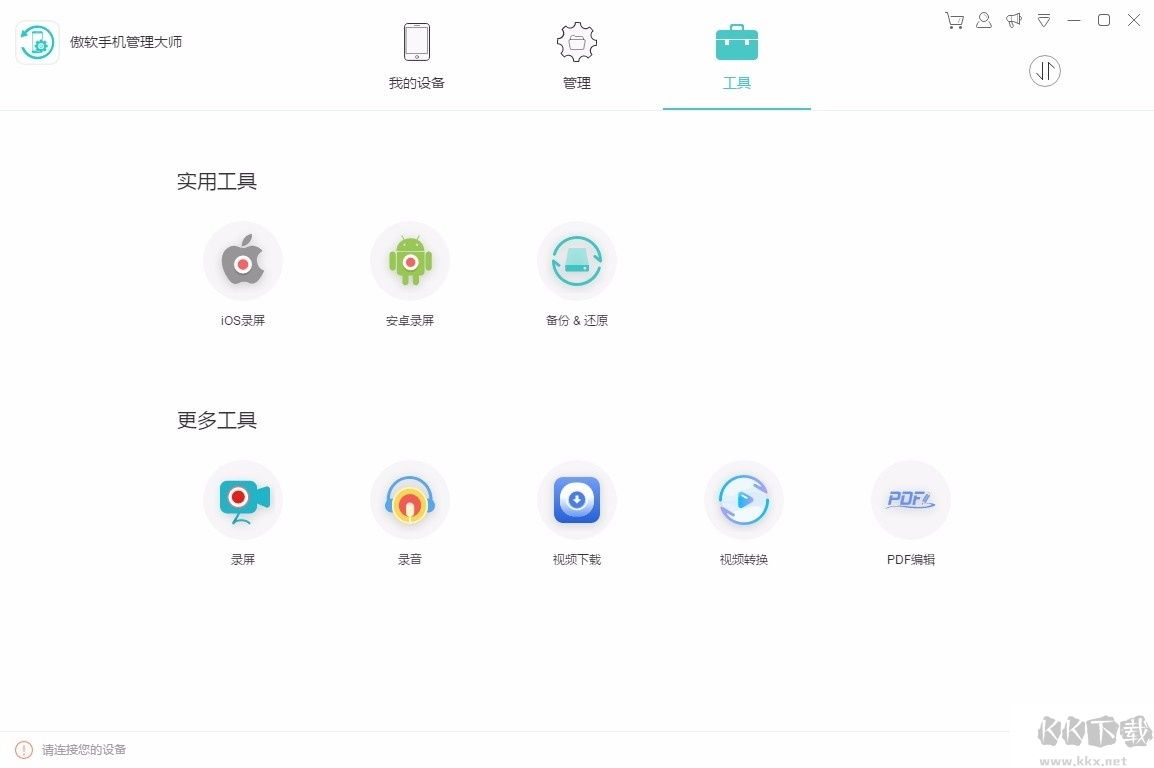The width and height of the screenshot is (1154, 768).
Task: Click the warning icon in status bar
Action: coord(24,750)
